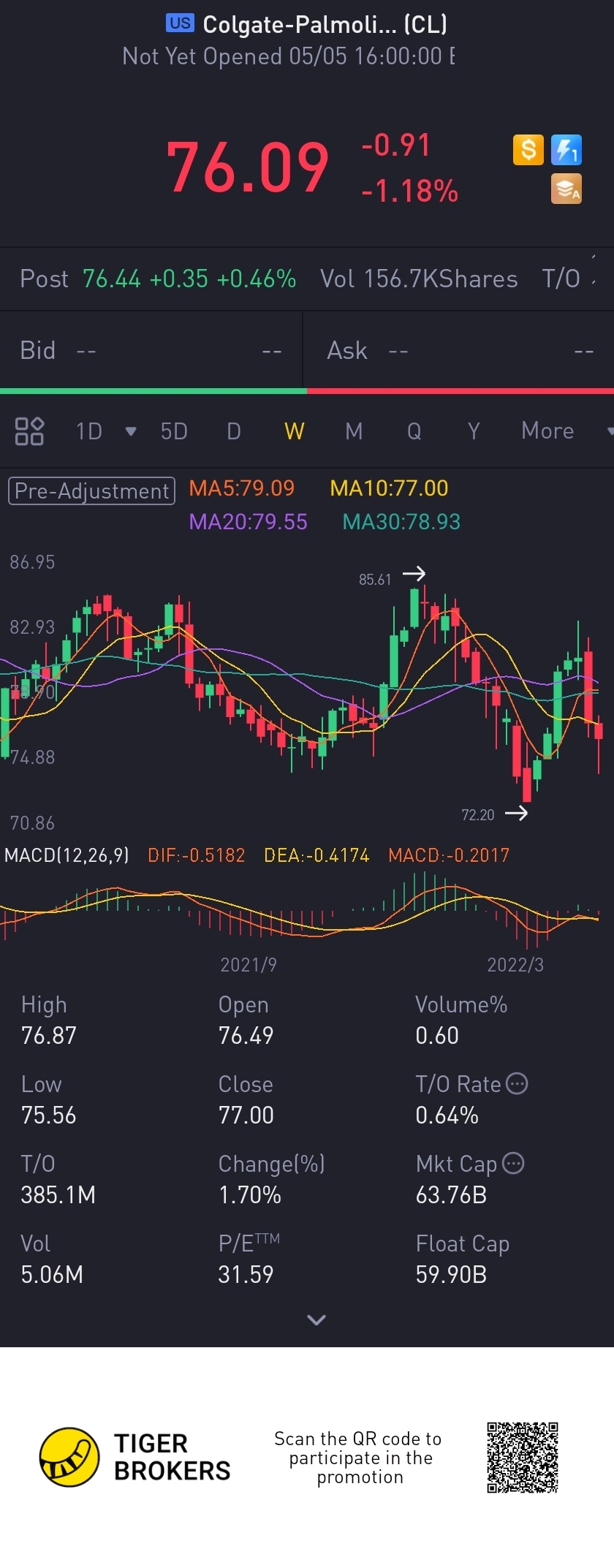Tap the 72.20 low marker on chart
The image size is (614, 1568).
click(x=478, y=815)
